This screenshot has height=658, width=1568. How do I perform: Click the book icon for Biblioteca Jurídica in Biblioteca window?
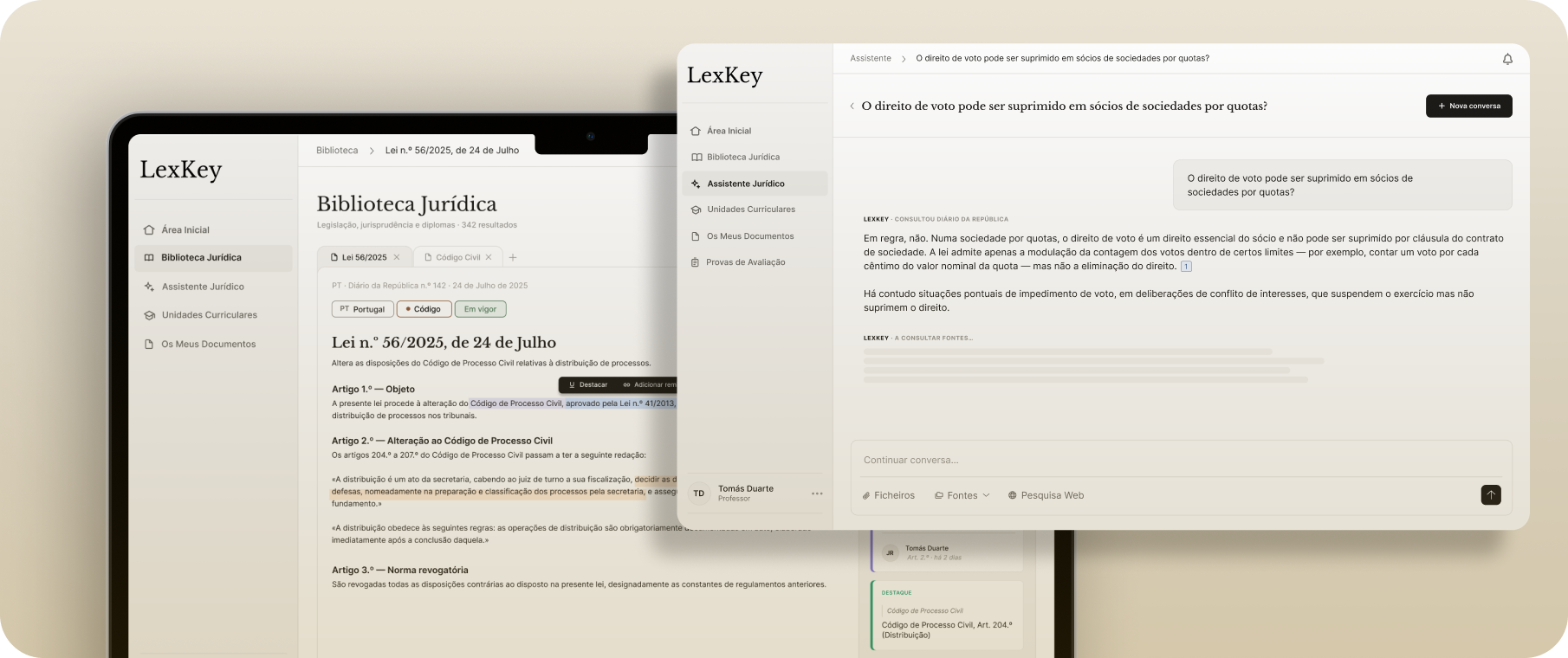tap(149, 258)
